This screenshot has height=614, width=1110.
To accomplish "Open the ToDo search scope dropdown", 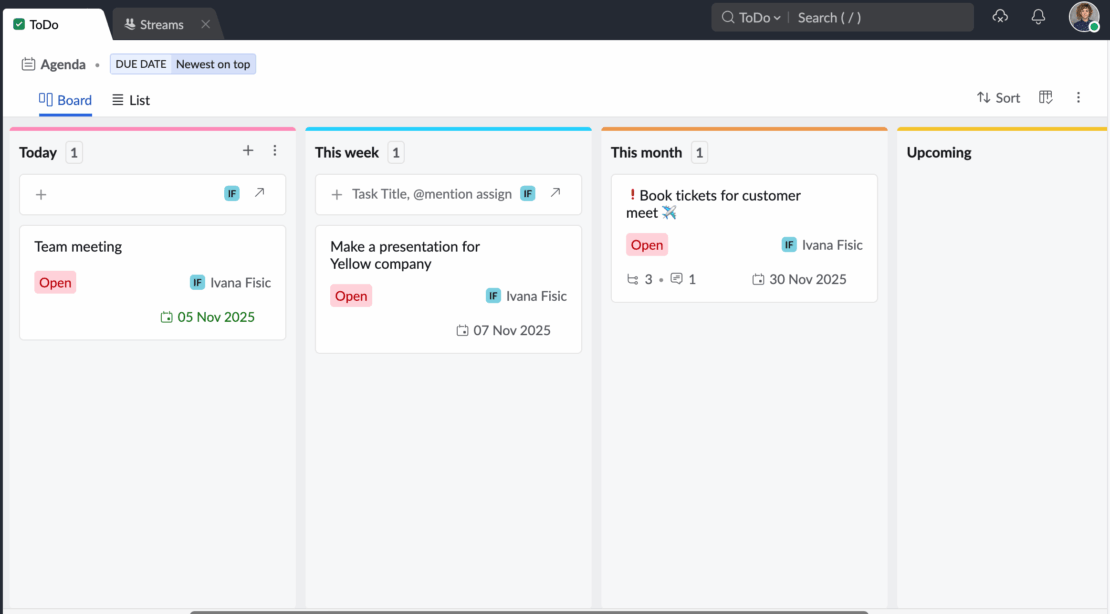I will click(750, 17).
